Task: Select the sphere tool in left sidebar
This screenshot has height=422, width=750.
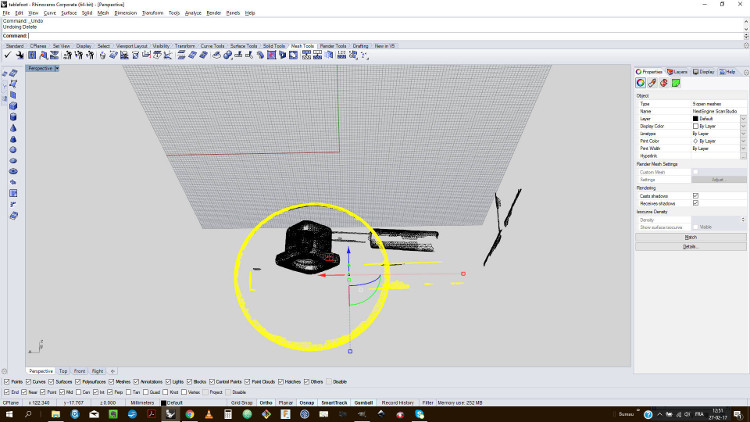Action: pos(13,150)
